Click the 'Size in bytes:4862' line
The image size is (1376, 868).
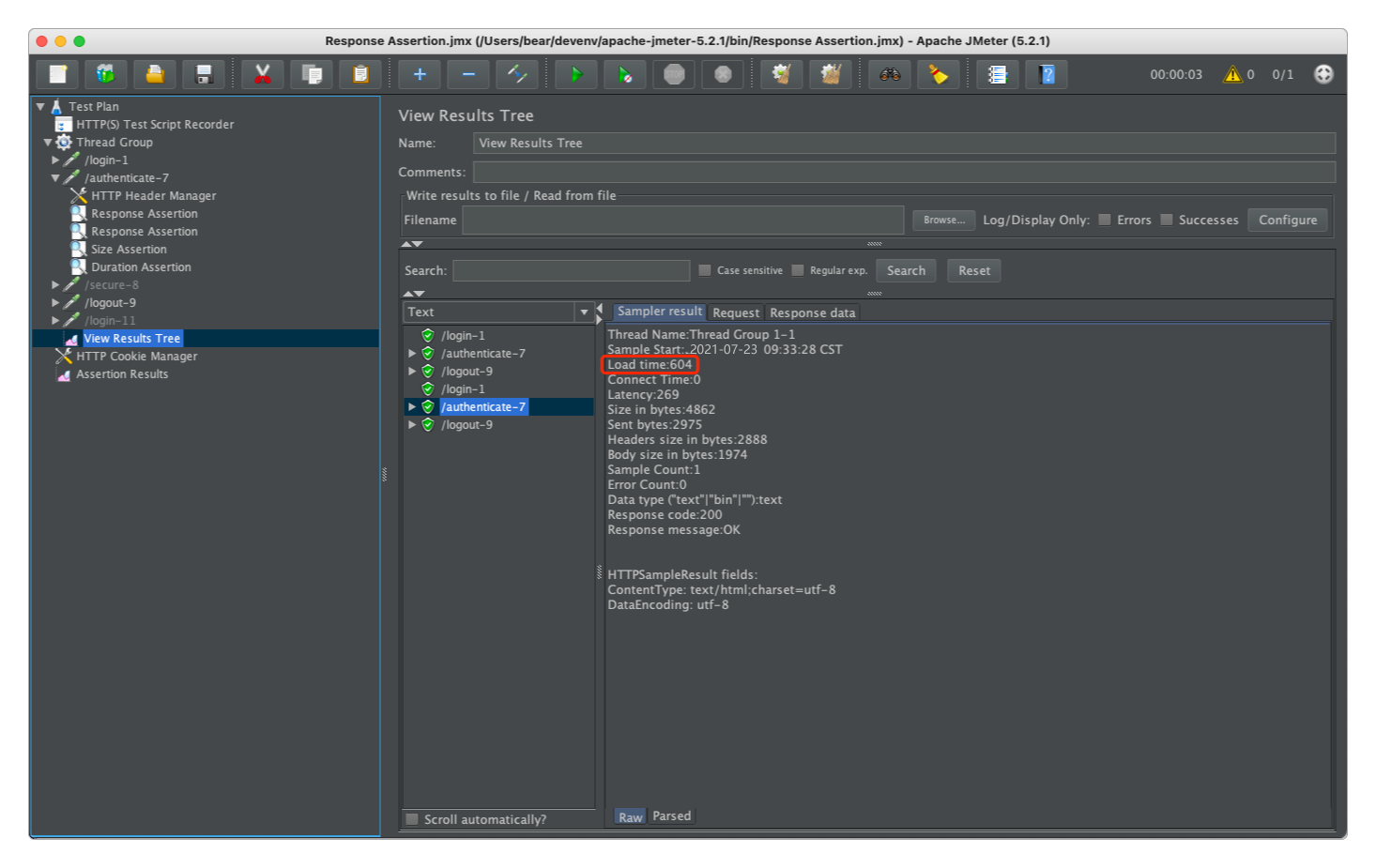click(661, 410)
